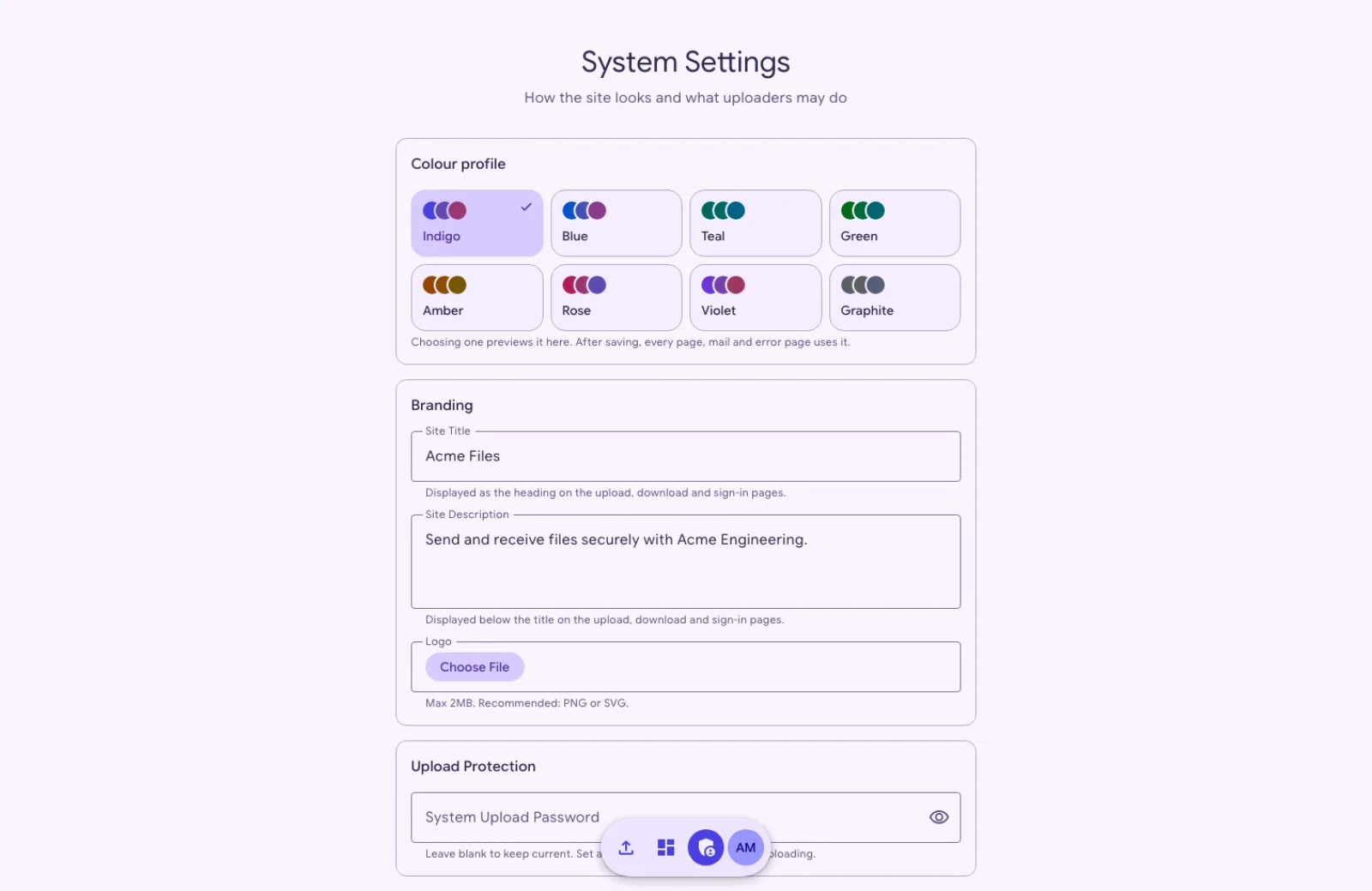1372x891 pixels.
Task: Select the Graphite colour profile
Action: click(x=895, y=298)
